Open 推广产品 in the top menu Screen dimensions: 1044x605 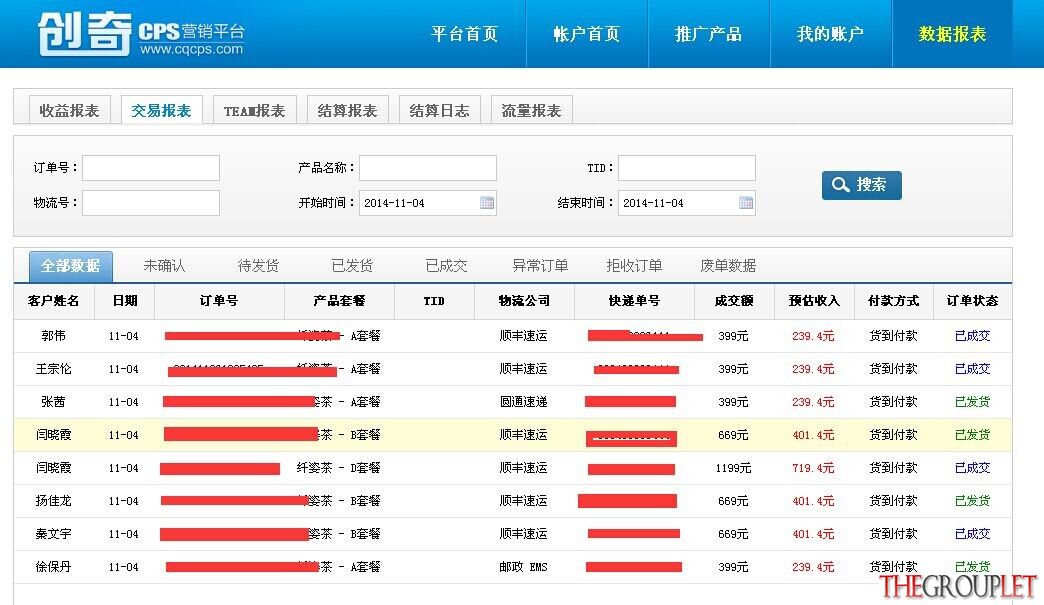click(708, 34)
